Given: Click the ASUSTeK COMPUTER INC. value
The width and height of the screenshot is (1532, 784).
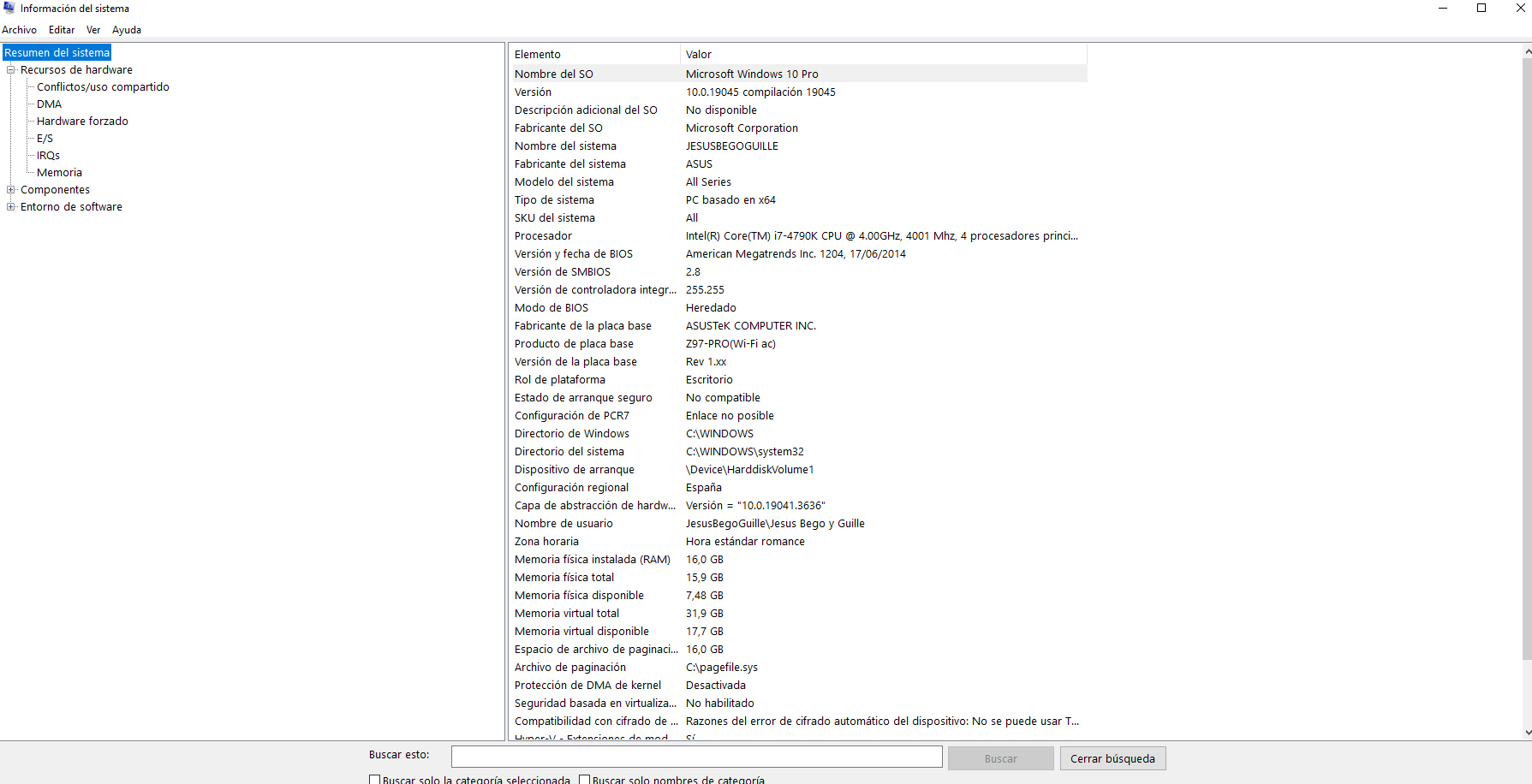Looking at the screenshot, I should 751,326.
